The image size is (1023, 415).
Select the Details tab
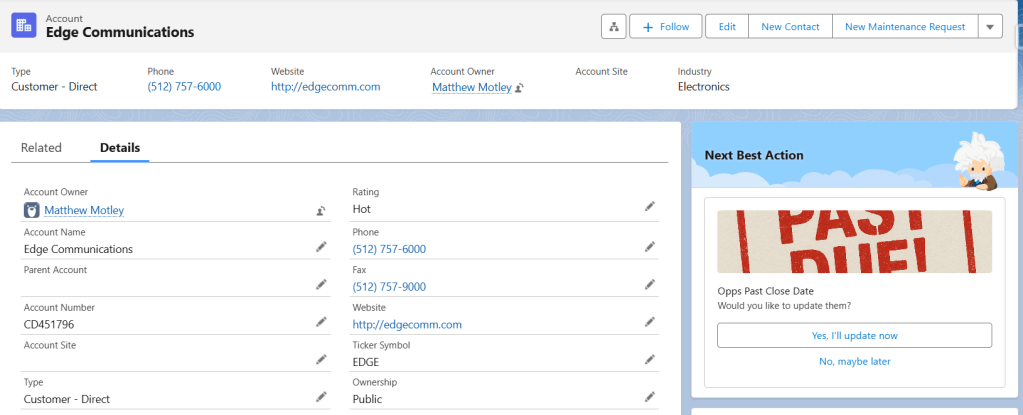click(120, 148)
